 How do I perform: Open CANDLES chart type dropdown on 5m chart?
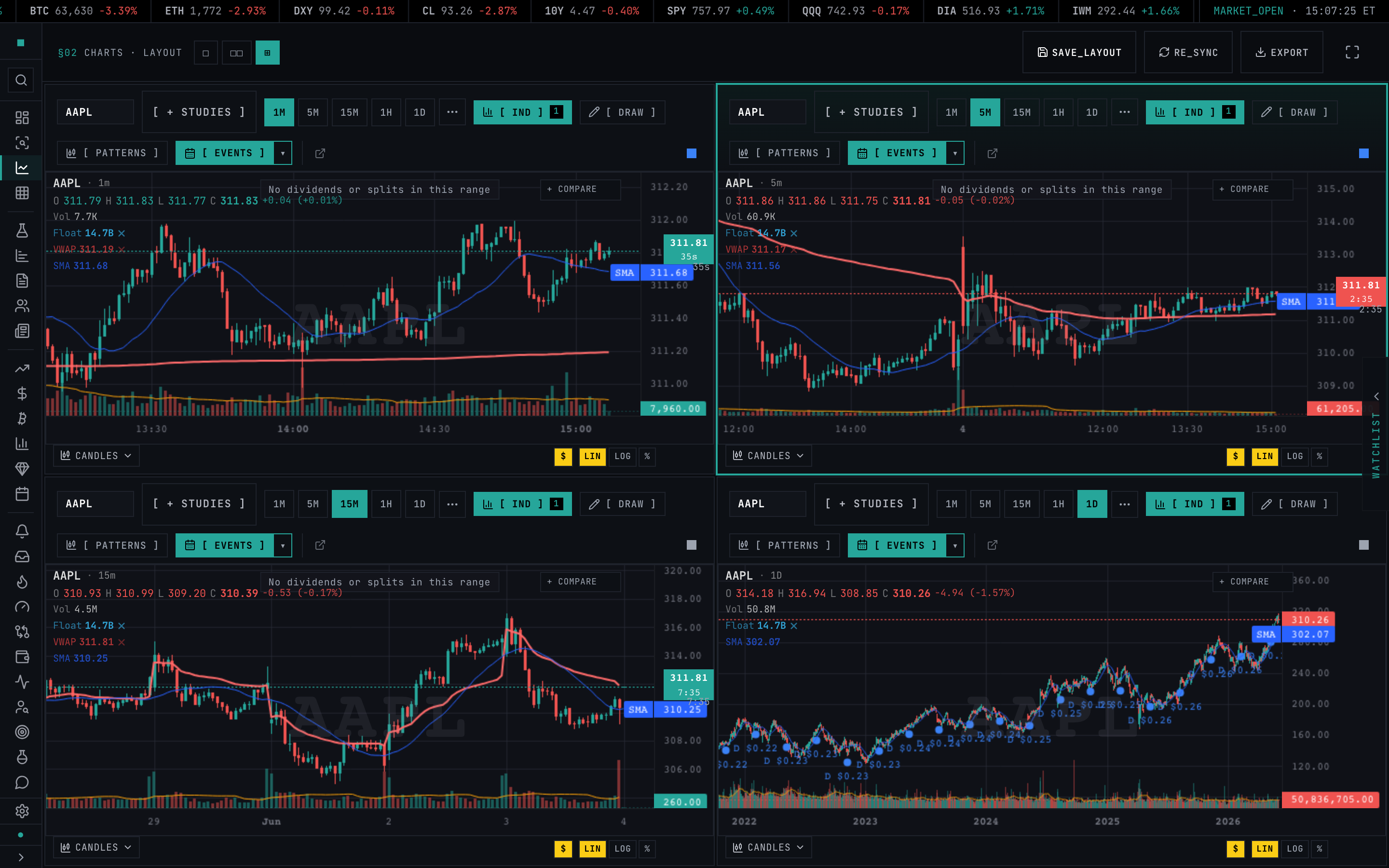coord(769,456)
